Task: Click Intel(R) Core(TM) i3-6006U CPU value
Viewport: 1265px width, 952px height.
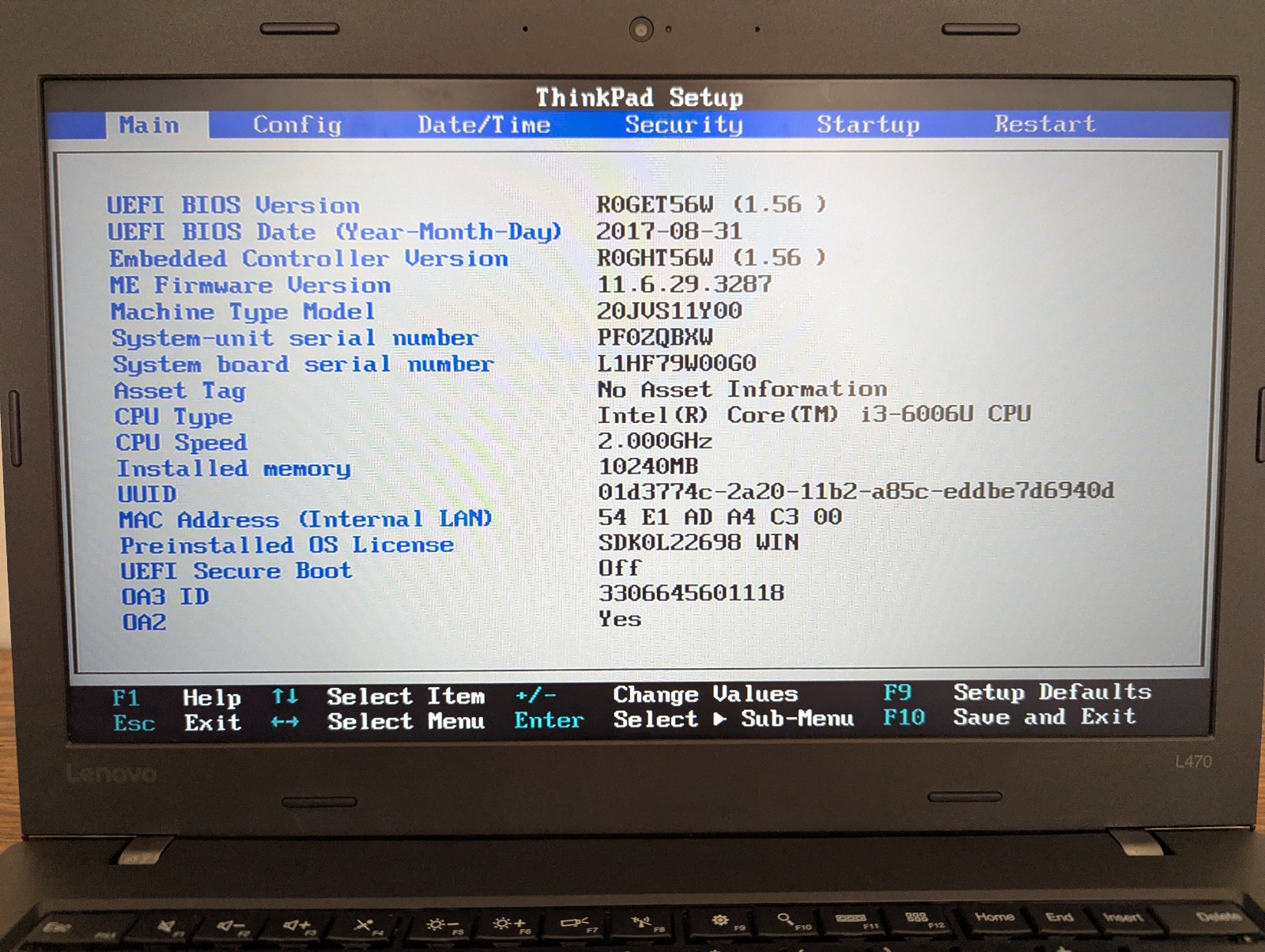Action: tap(814, 414)
